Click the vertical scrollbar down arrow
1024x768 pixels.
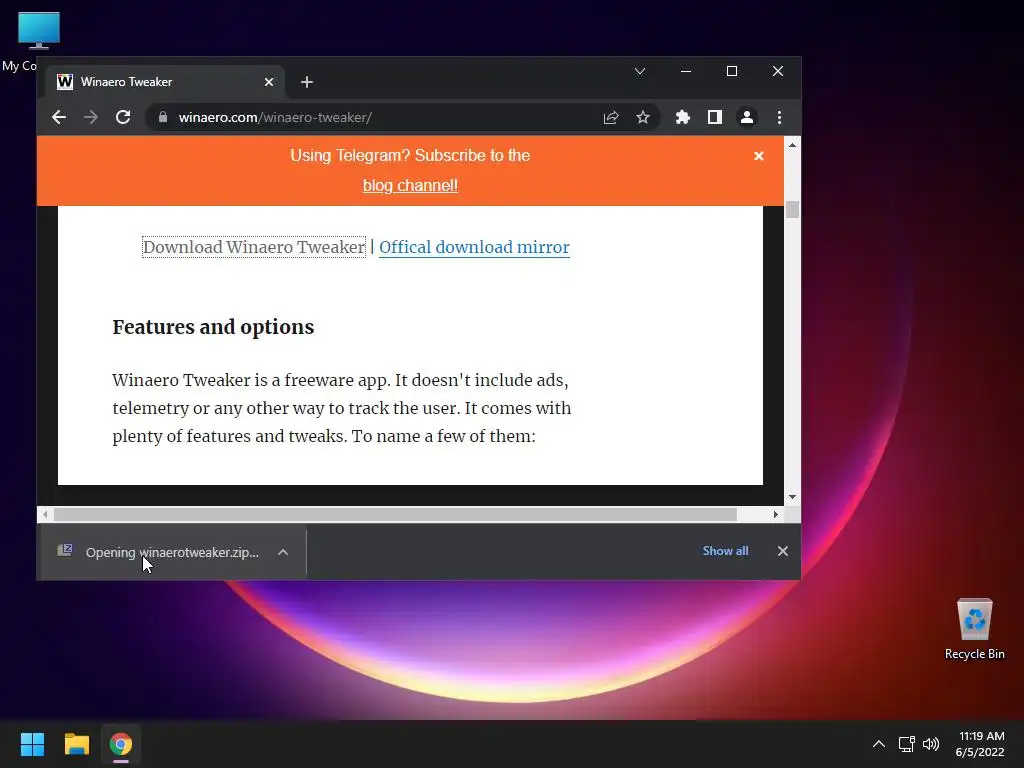pos(792,497)
